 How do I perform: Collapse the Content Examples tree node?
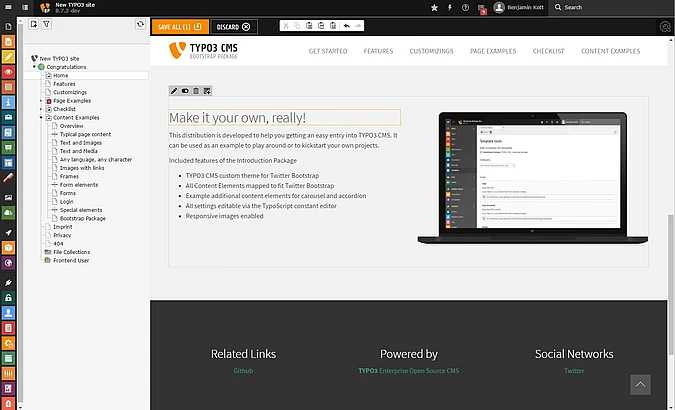pos(41,118)
